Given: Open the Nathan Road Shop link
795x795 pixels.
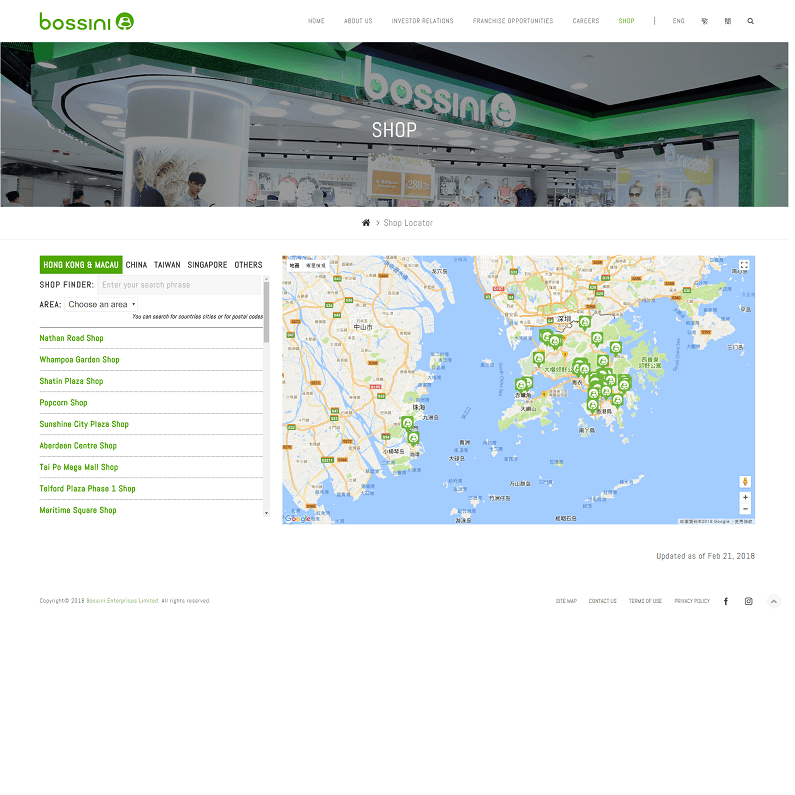Looking at the screenshot, I should coord(71,338).
